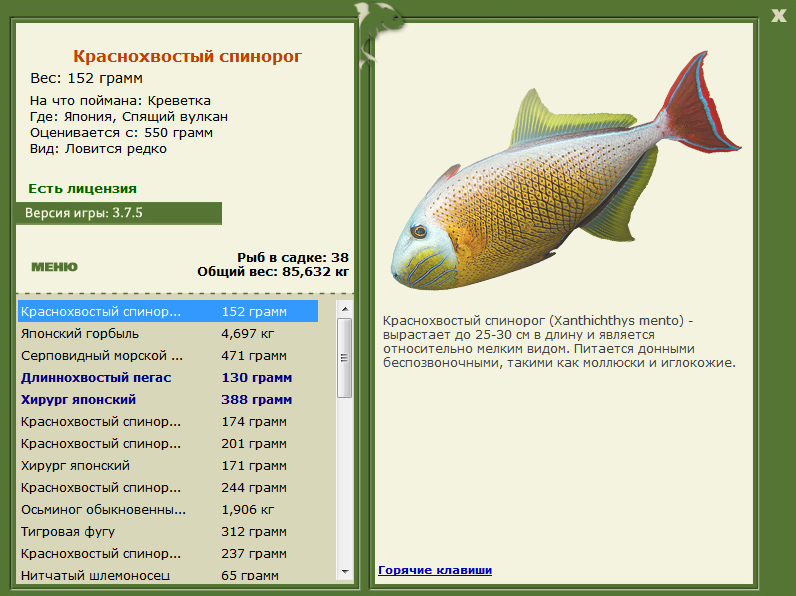Click the Оценивается с: 550 грамм line
Image resolution: width=796 pixels, height=596 pixels.
pos(121,133)
